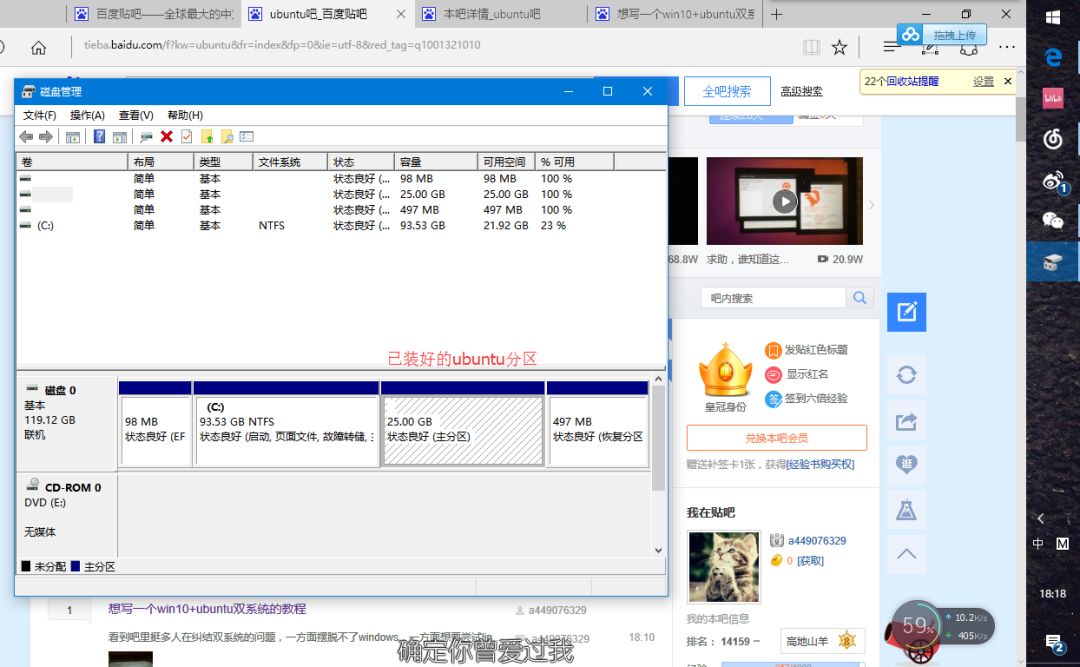1080x667 pixels.
Task: Click the checkmark document toolbar icon
Action: (187, 136)
